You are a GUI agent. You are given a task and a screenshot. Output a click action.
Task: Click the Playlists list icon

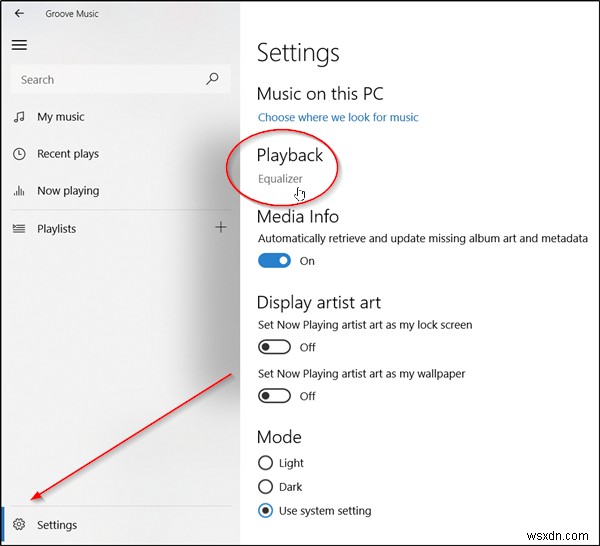(19, 229)
